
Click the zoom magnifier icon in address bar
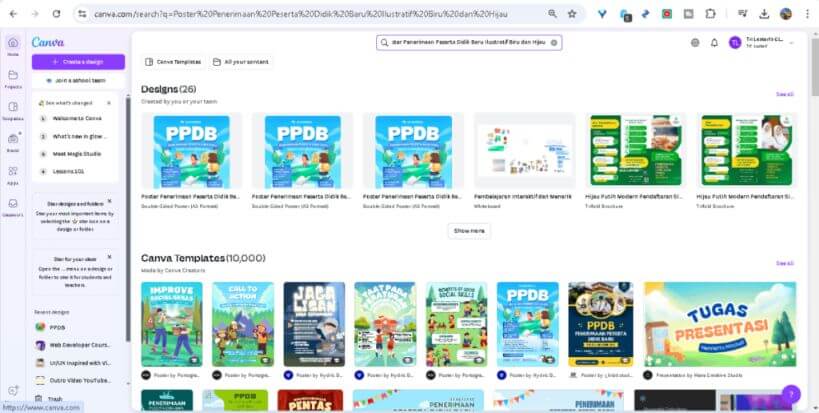552,14
